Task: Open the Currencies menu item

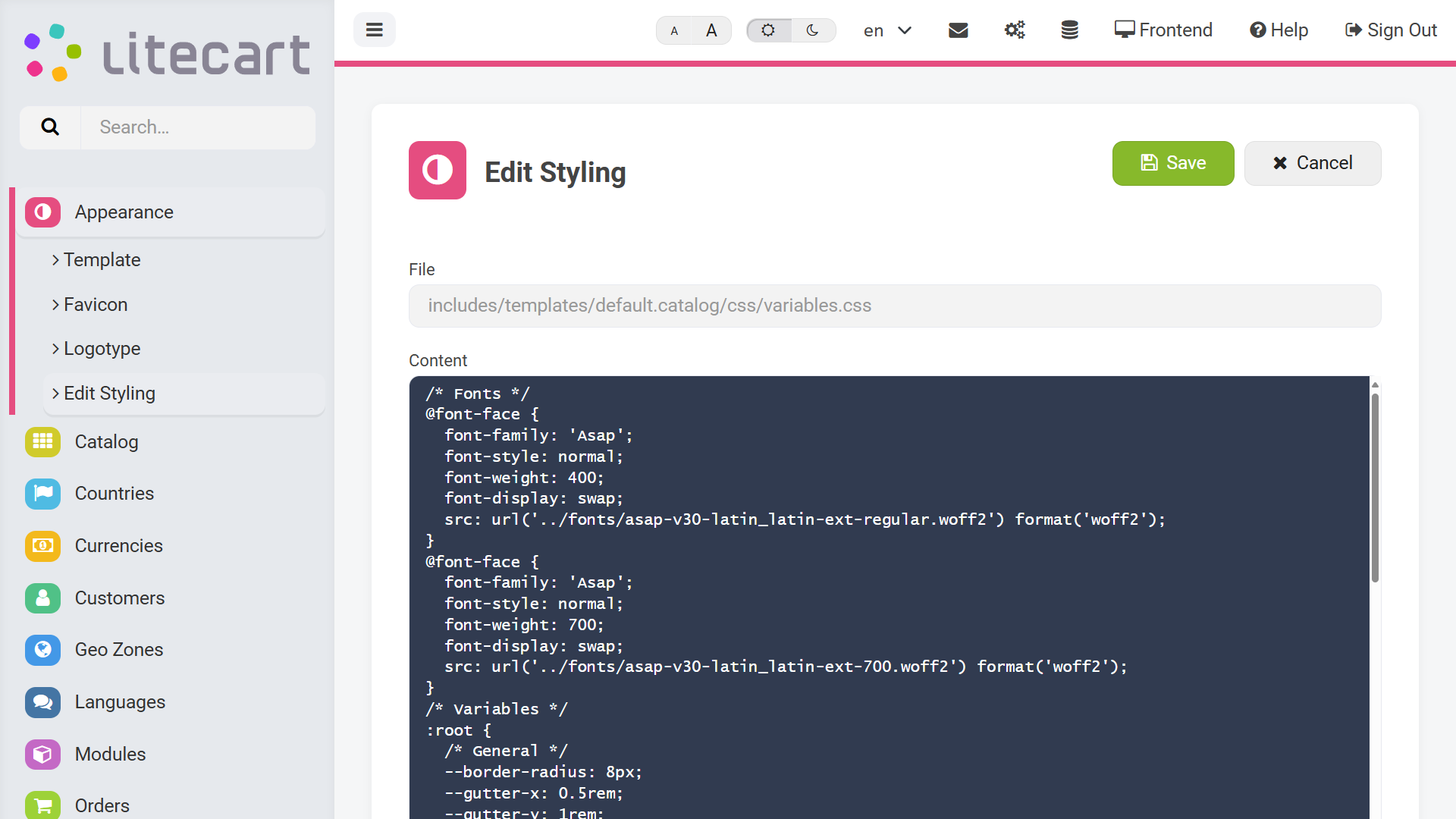Action: coord(171,546)
